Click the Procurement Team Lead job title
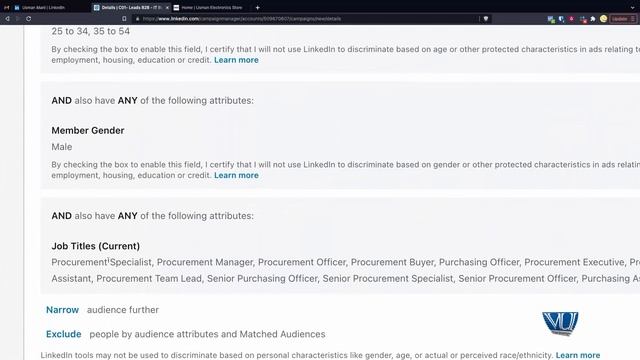Image resolution: width=640 pixels, height=360 pixels. pos(149,278)
